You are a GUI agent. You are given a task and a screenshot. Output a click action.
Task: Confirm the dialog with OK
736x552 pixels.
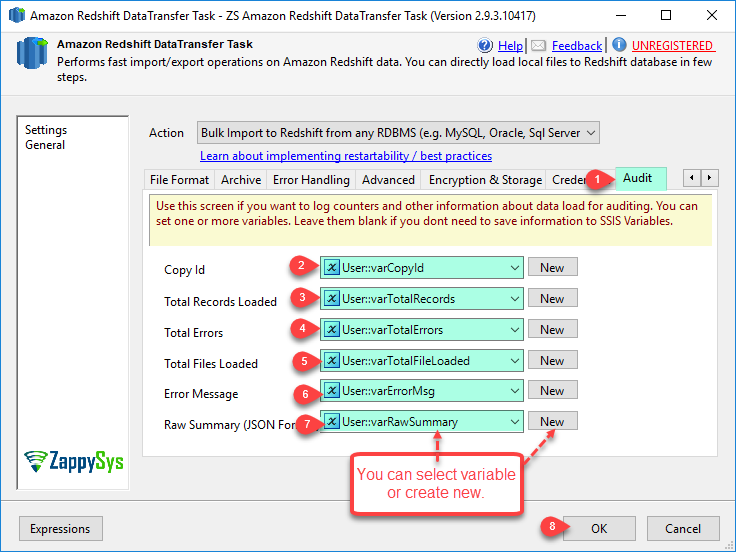599,529
